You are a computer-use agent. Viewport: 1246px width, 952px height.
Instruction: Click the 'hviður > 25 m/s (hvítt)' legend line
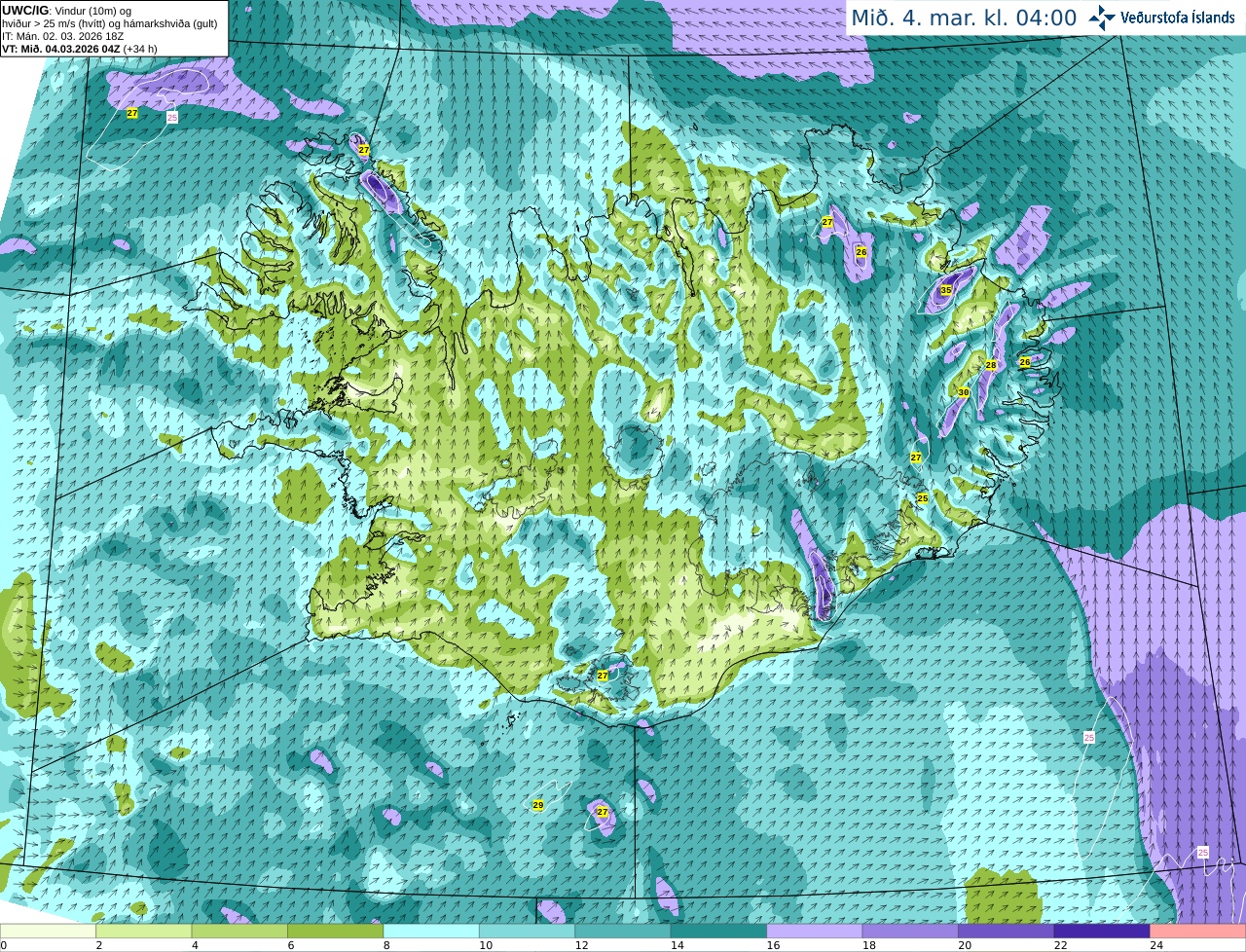tap(109, 23)
